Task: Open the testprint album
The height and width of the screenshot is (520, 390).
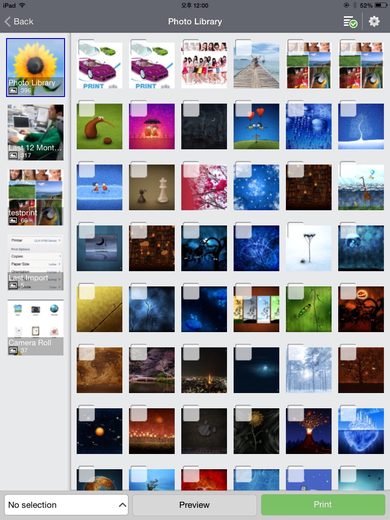Action: click(35, 197)
